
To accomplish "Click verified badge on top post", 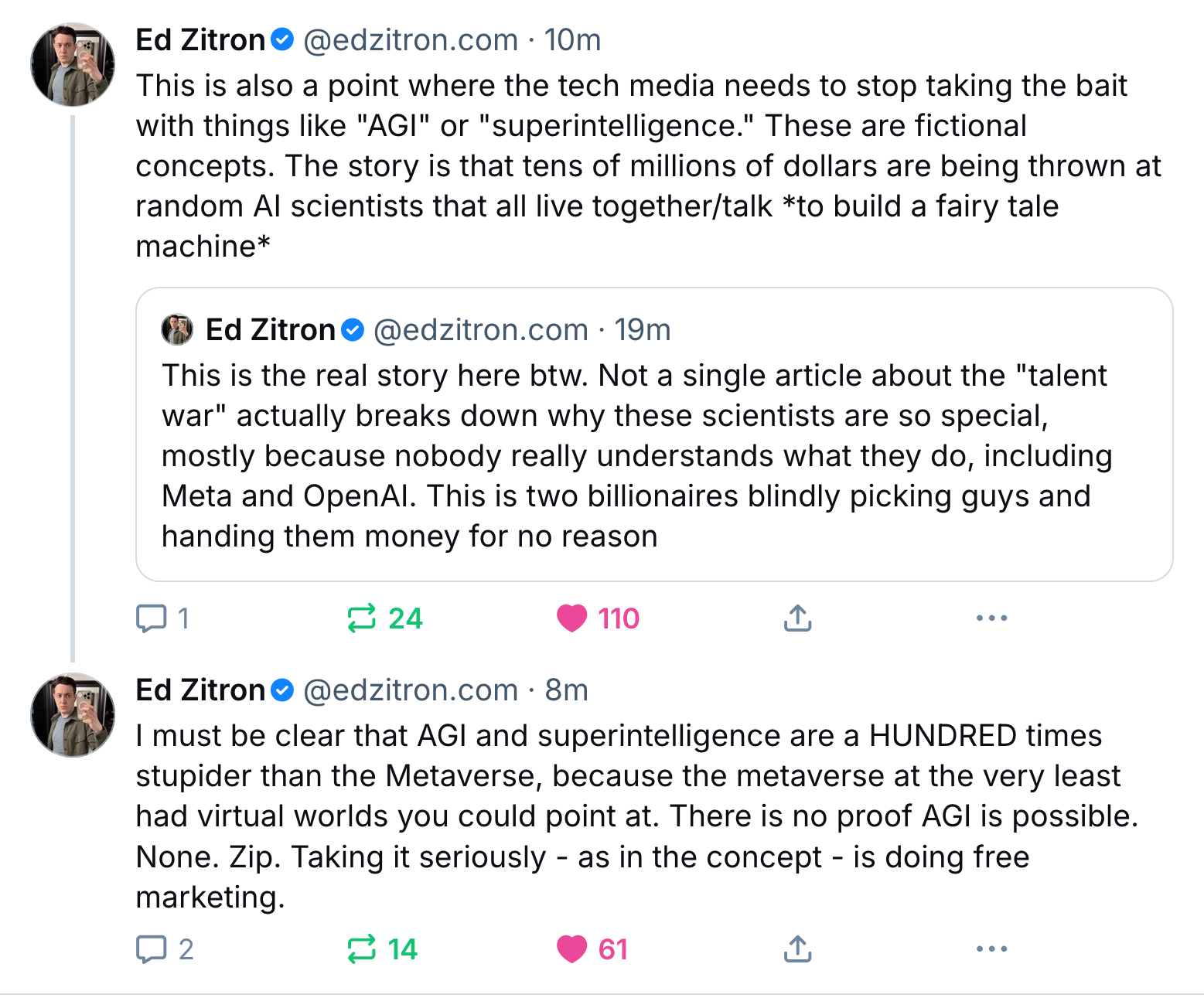I will 282,39.
